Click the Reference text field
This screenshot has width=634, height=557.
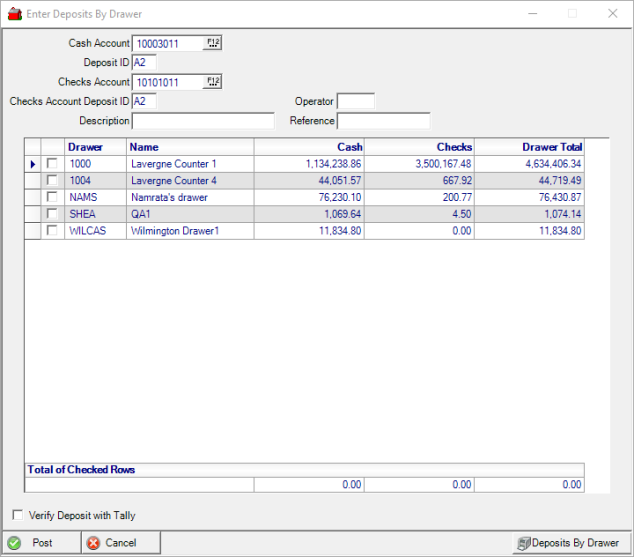click(383, 121)
